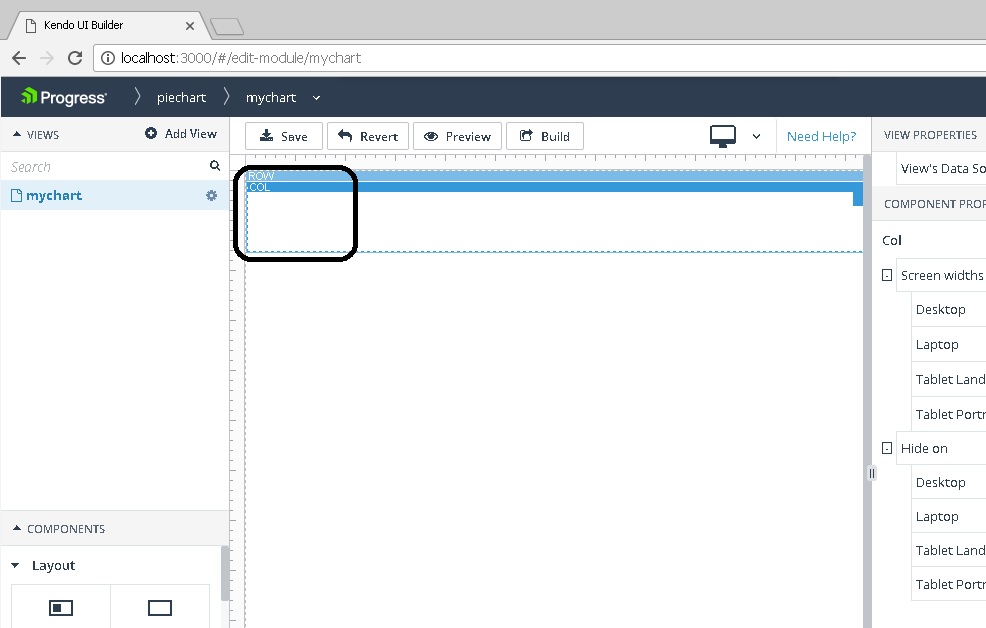Open mychart view settings gear
The image size is (986, 628).
(x=211, y=196)
